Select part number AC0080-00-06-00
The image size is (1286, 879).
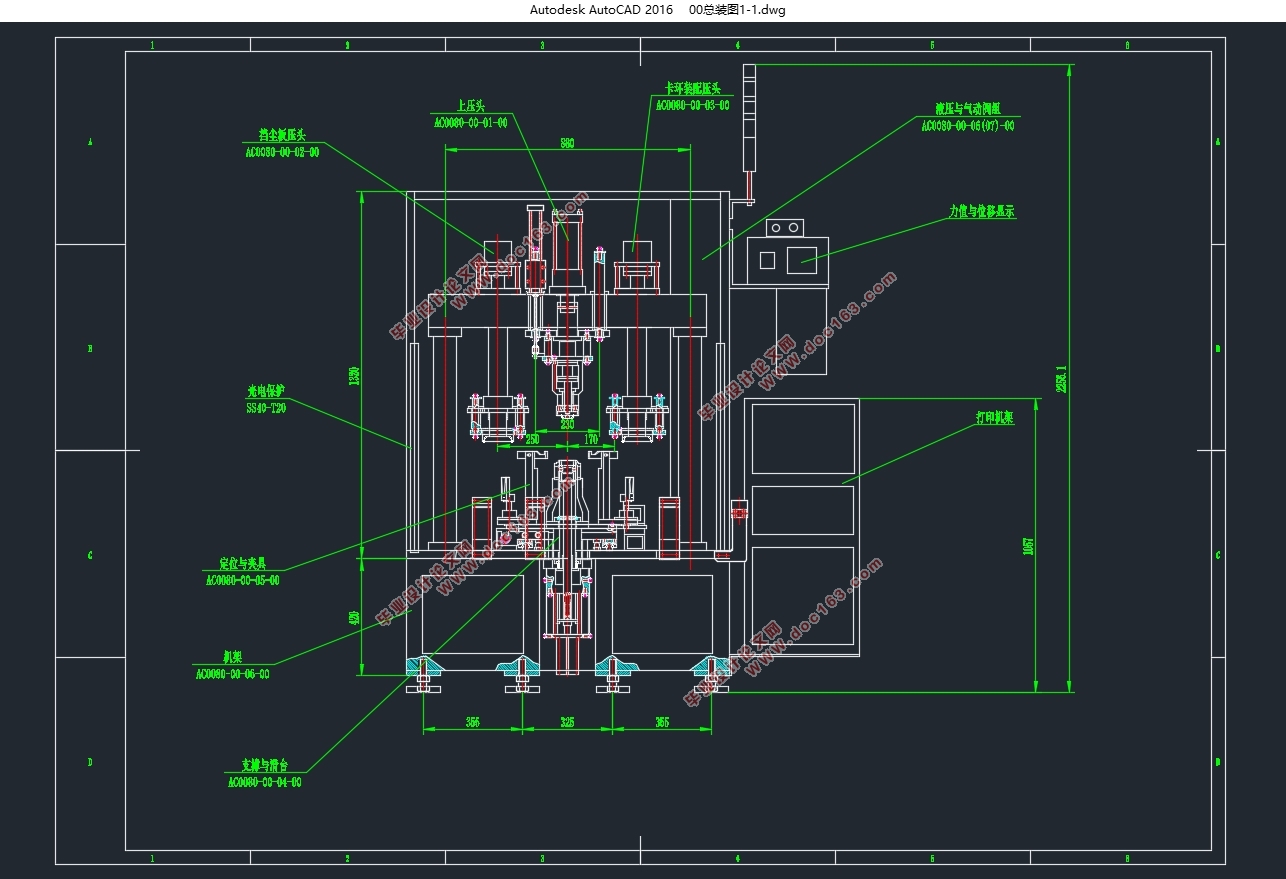point(233,674)
